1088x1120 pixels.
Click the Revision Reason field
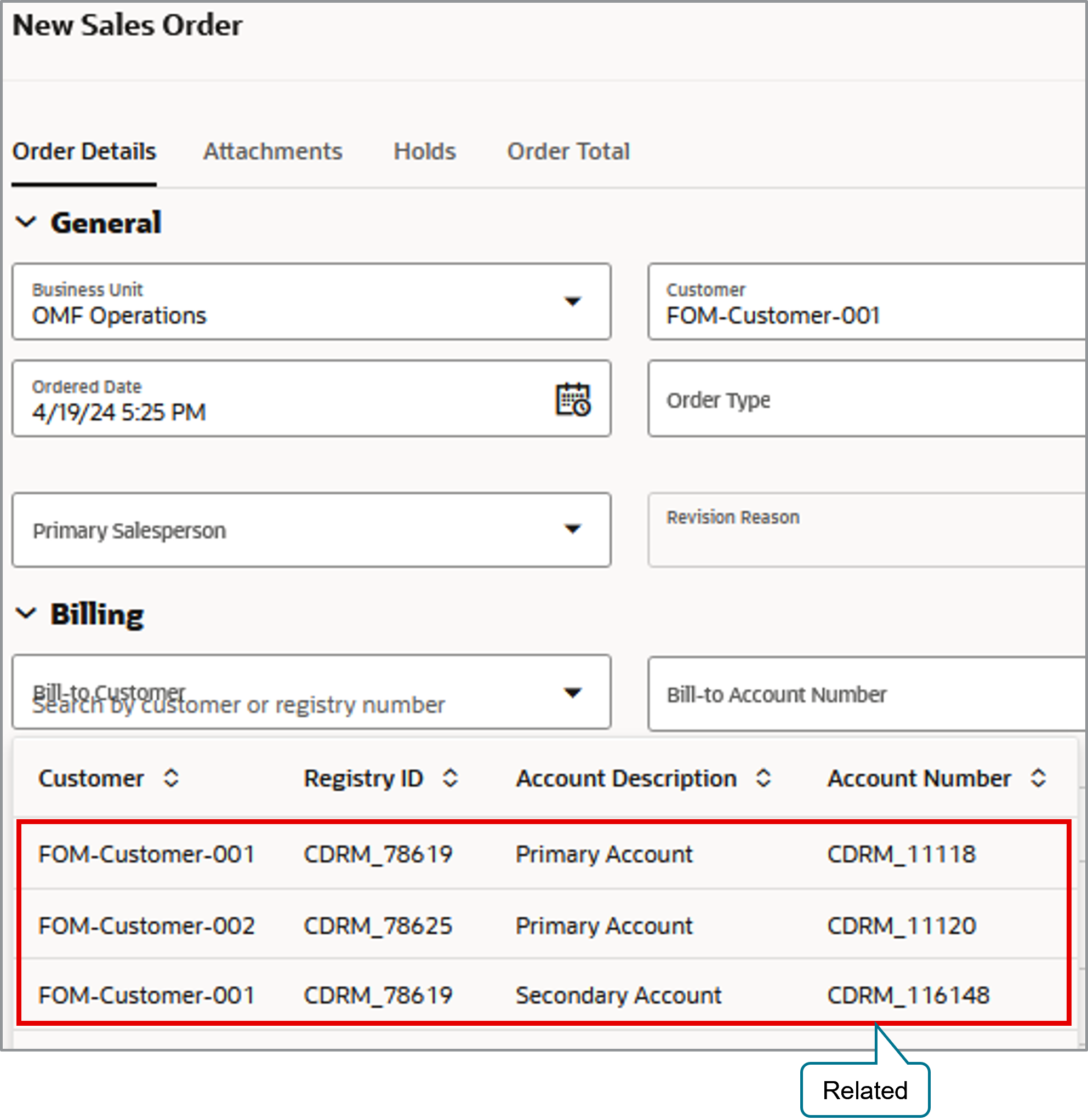pyautogui.click(x=867, y=530)
